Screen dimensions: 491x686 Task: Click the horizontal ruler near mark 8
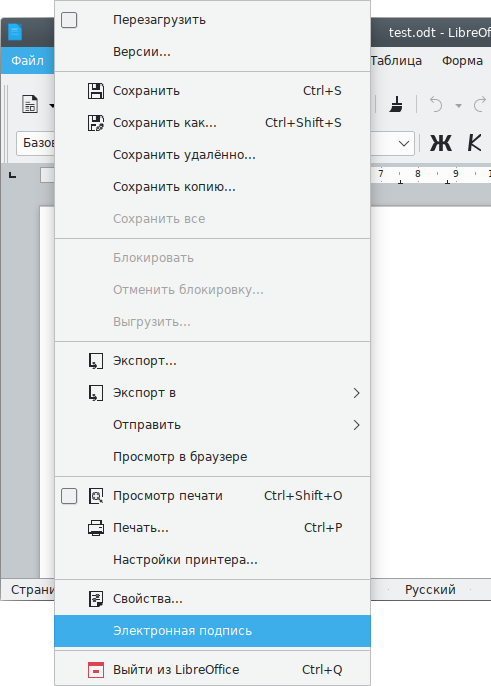point(418,174)
